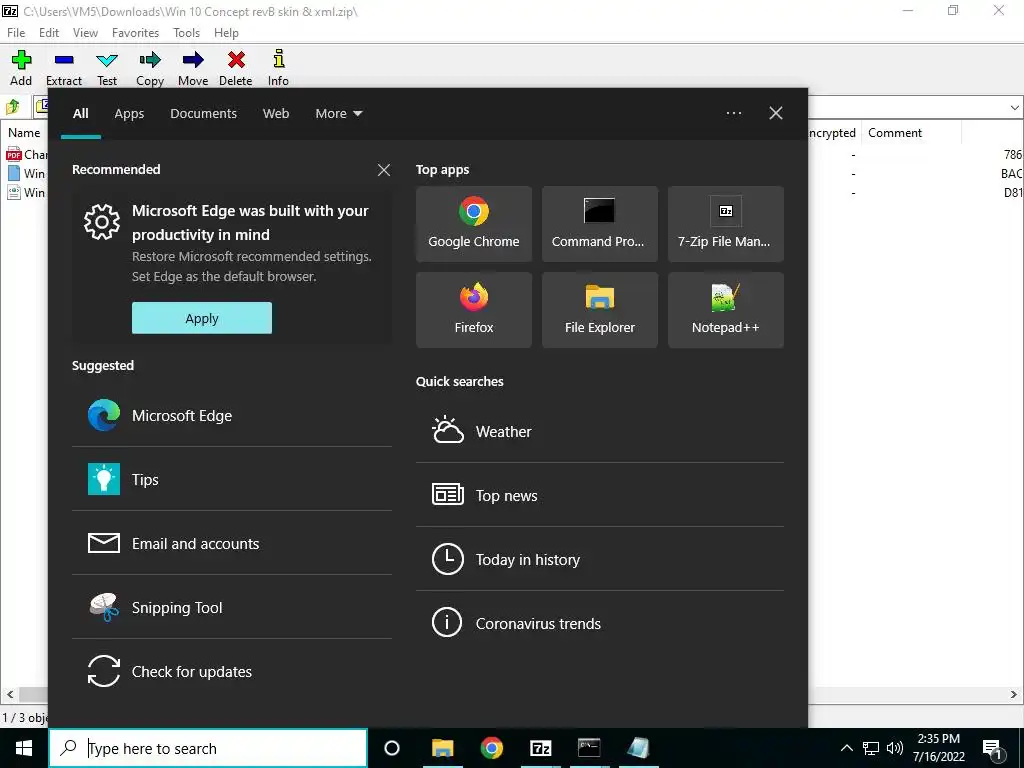Click 7-Zip scrollbar right arrow
This screenshot has height=768, width=1024.
point(1014,695)
